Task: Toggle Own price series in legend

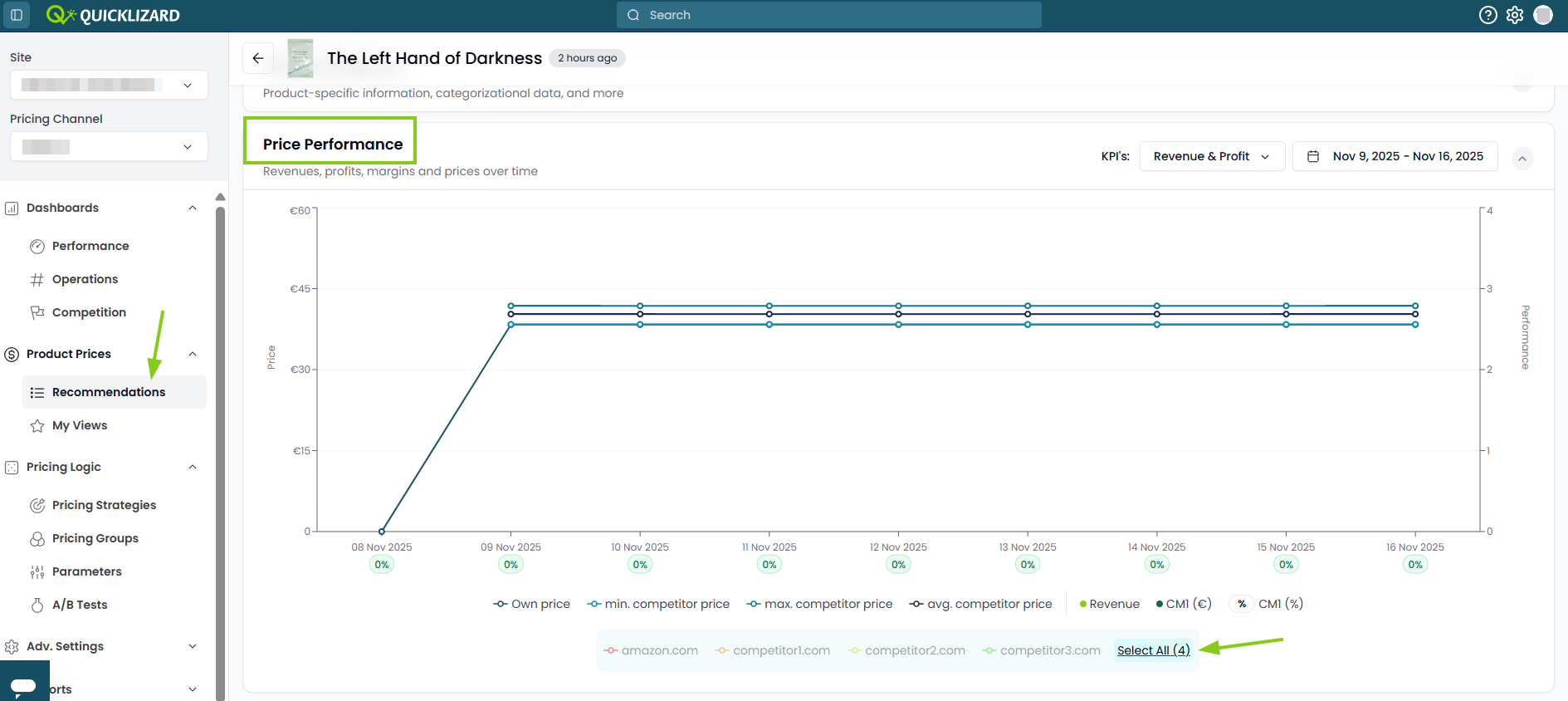Action: click(531, 604)
